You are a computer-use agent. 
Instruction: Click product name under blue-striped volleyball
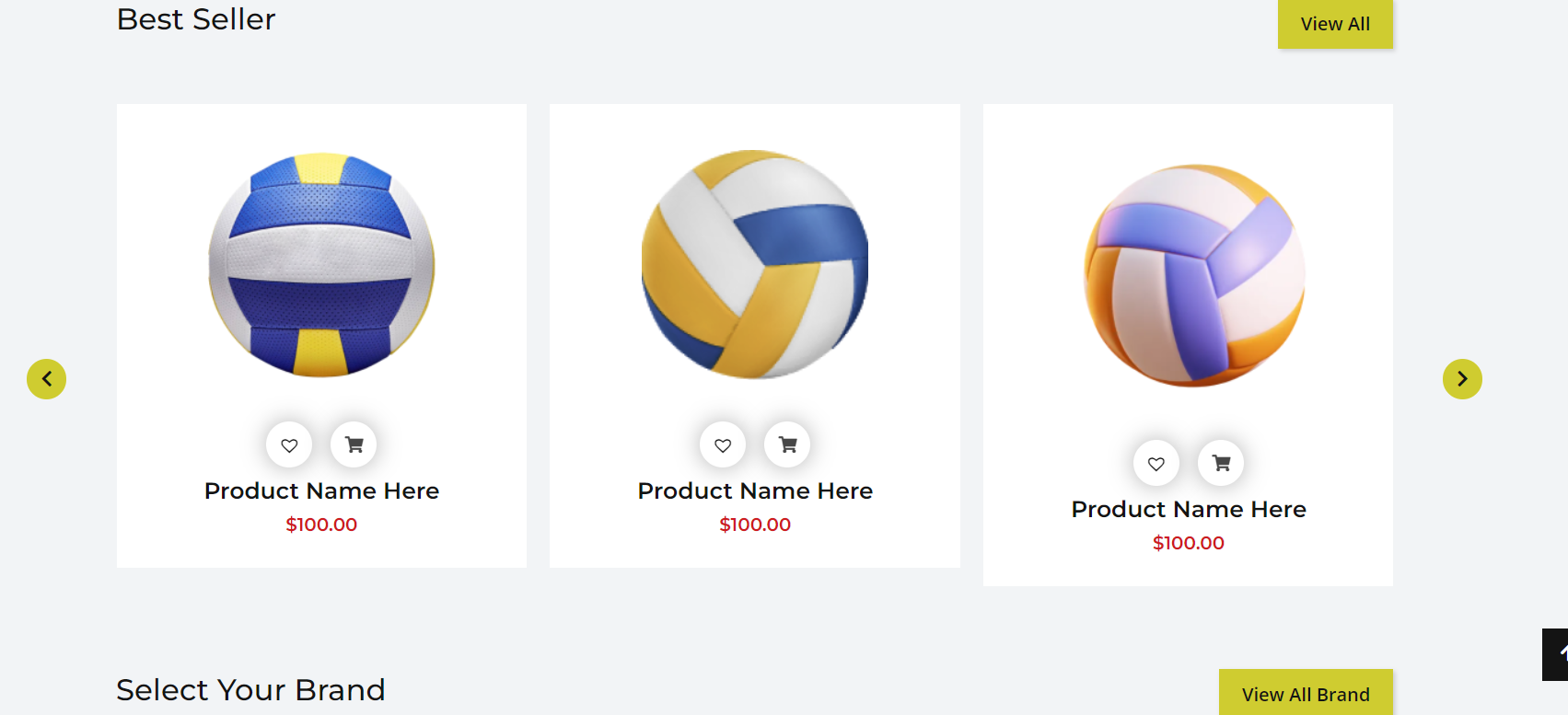321,491
